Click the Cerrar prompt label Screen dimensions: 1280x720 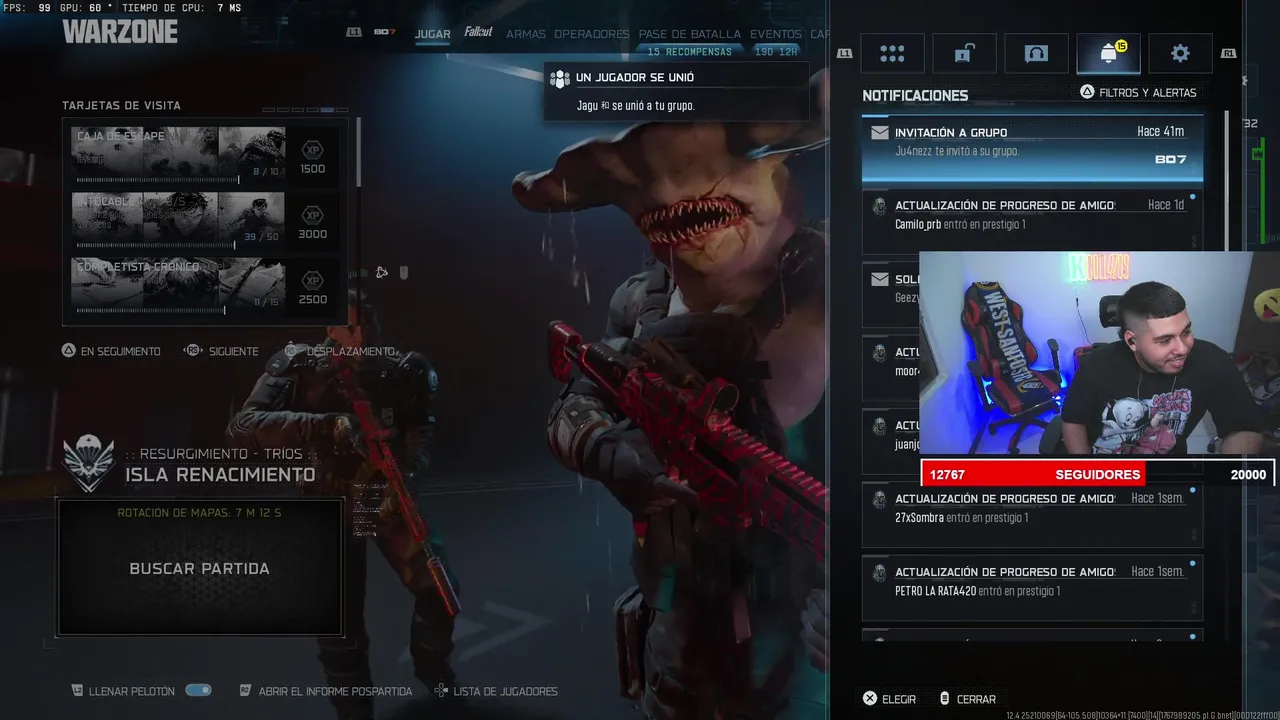point(976,699)
